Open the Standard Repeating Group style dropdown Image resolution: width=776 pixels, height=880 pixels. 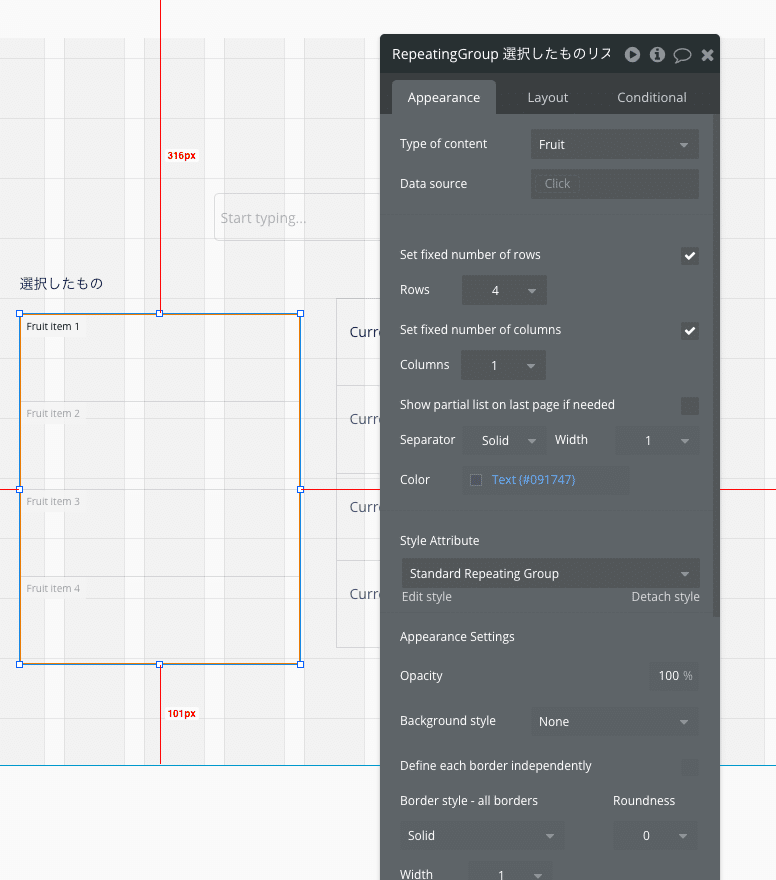550,573
